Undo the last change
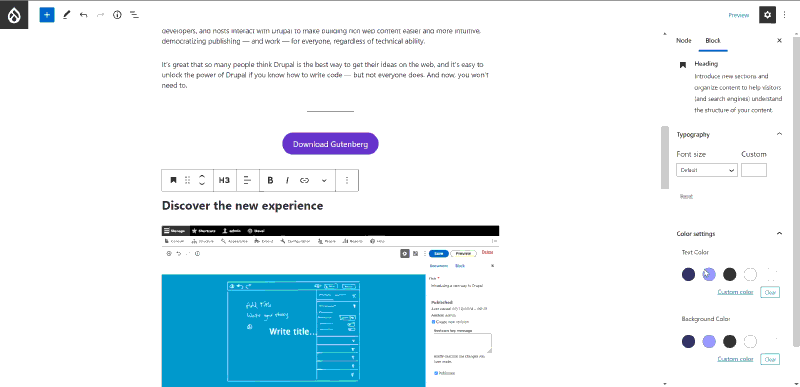 pos(83,15)
